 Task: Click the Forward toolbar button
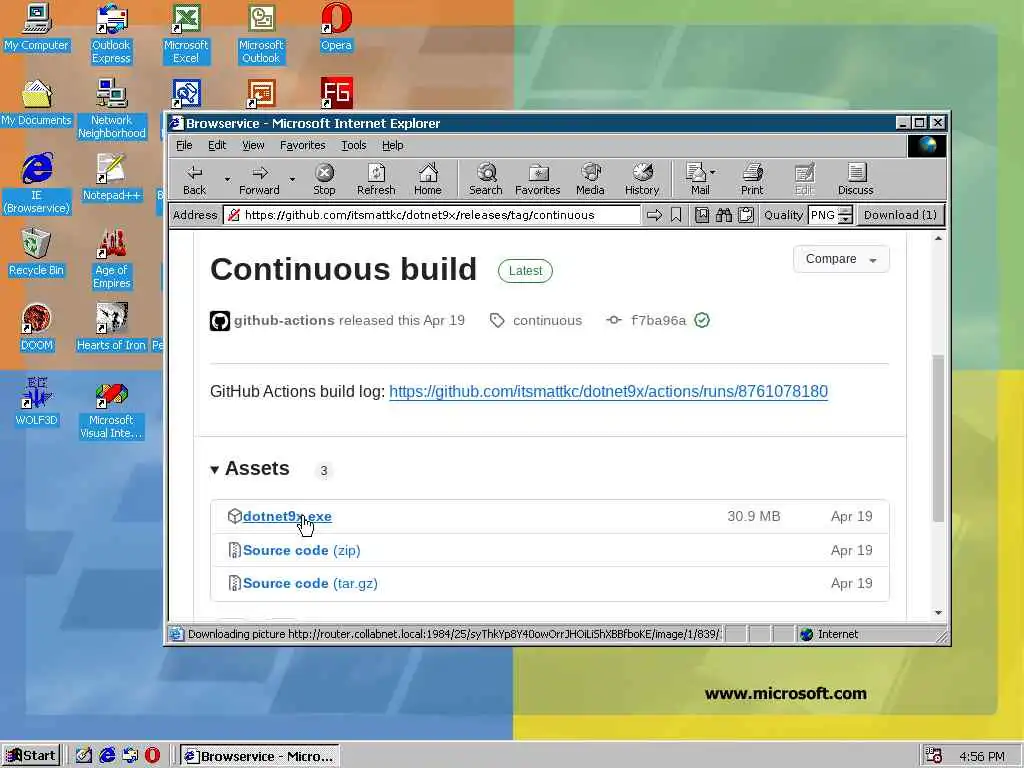[x=259, y=180]
